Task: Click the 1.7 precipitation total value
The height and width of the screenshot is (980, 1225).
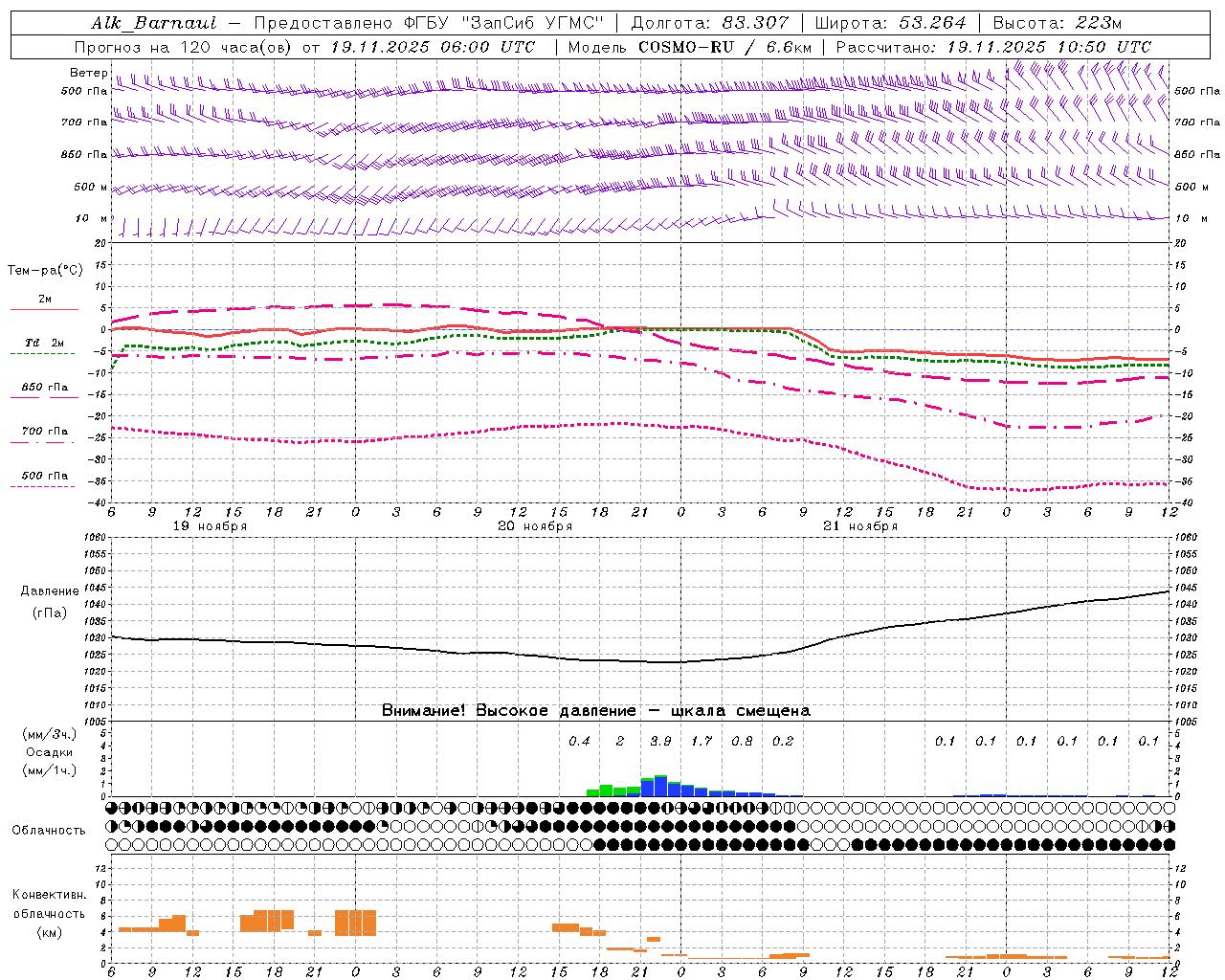Action: (702, 742)
